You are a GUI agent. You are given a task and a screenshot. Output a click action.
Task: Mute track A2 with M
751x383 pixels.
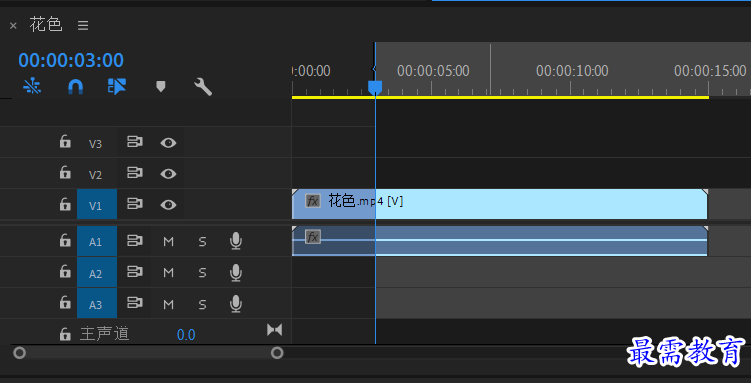click(x=168, y=273)
